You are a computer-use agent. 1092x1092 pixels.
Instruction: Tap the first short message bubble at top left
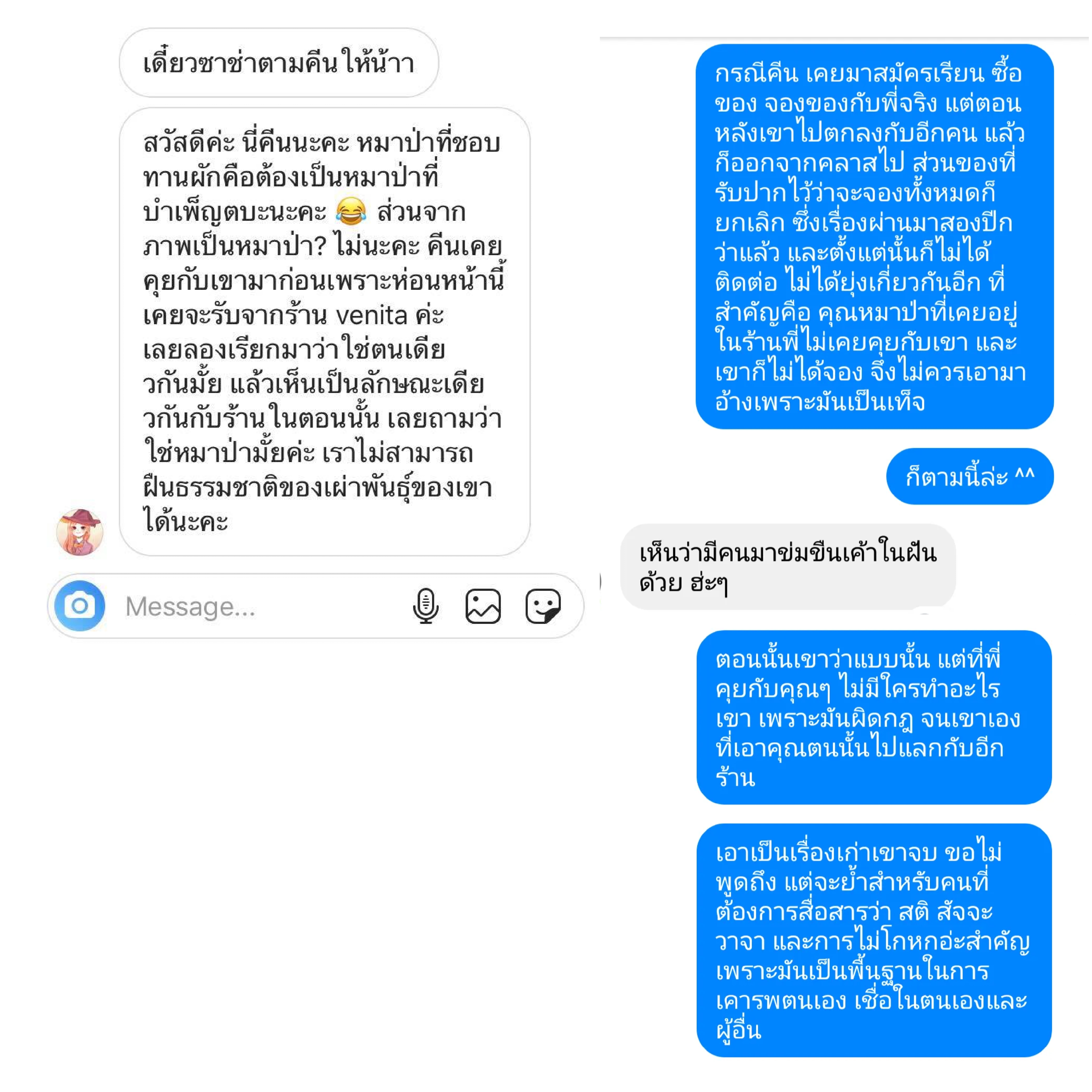279,63
